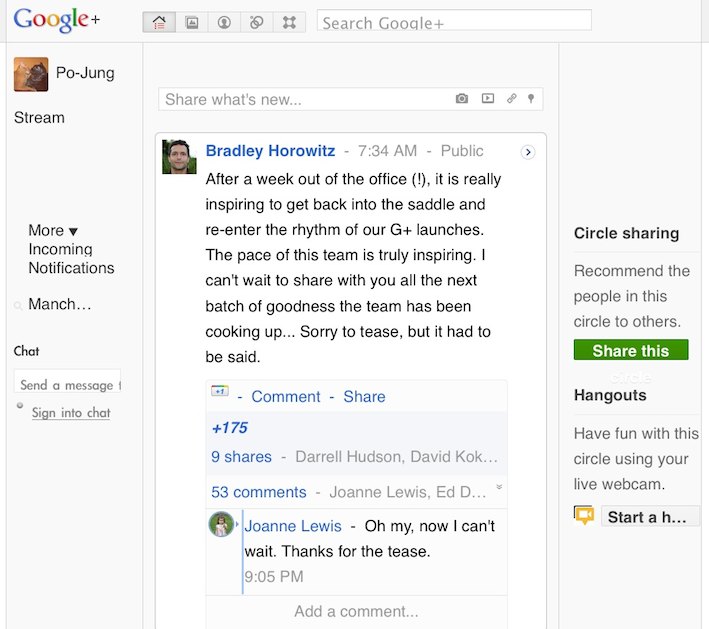Click the Hangouts webcam icon
This screenshot has height=629, width=709.
point(584,515)
